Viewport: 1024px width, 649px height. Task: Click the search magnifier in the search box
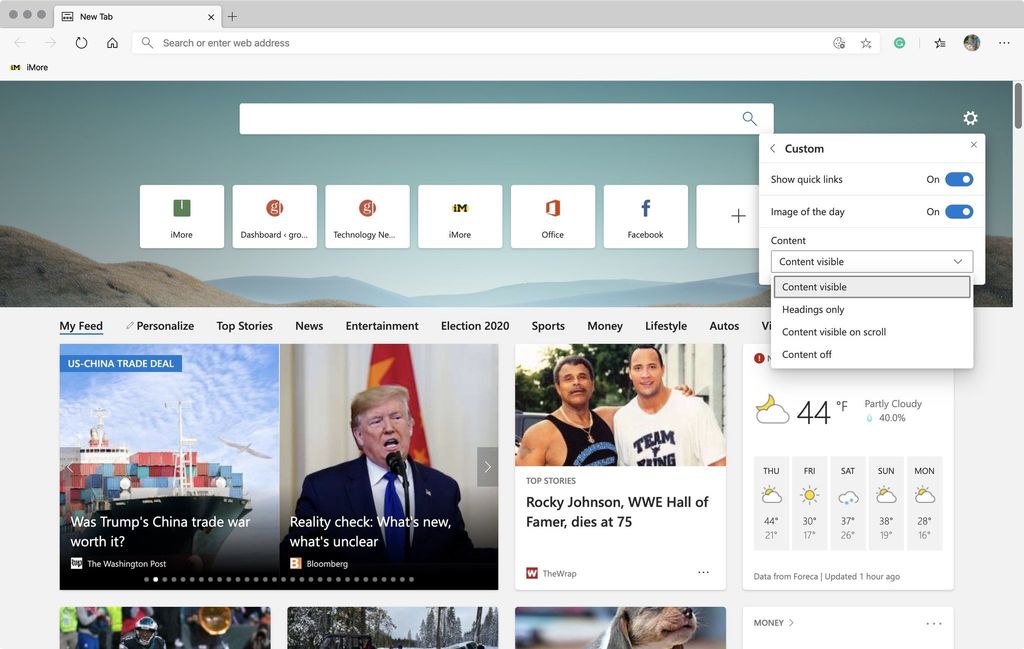(749, 118)
